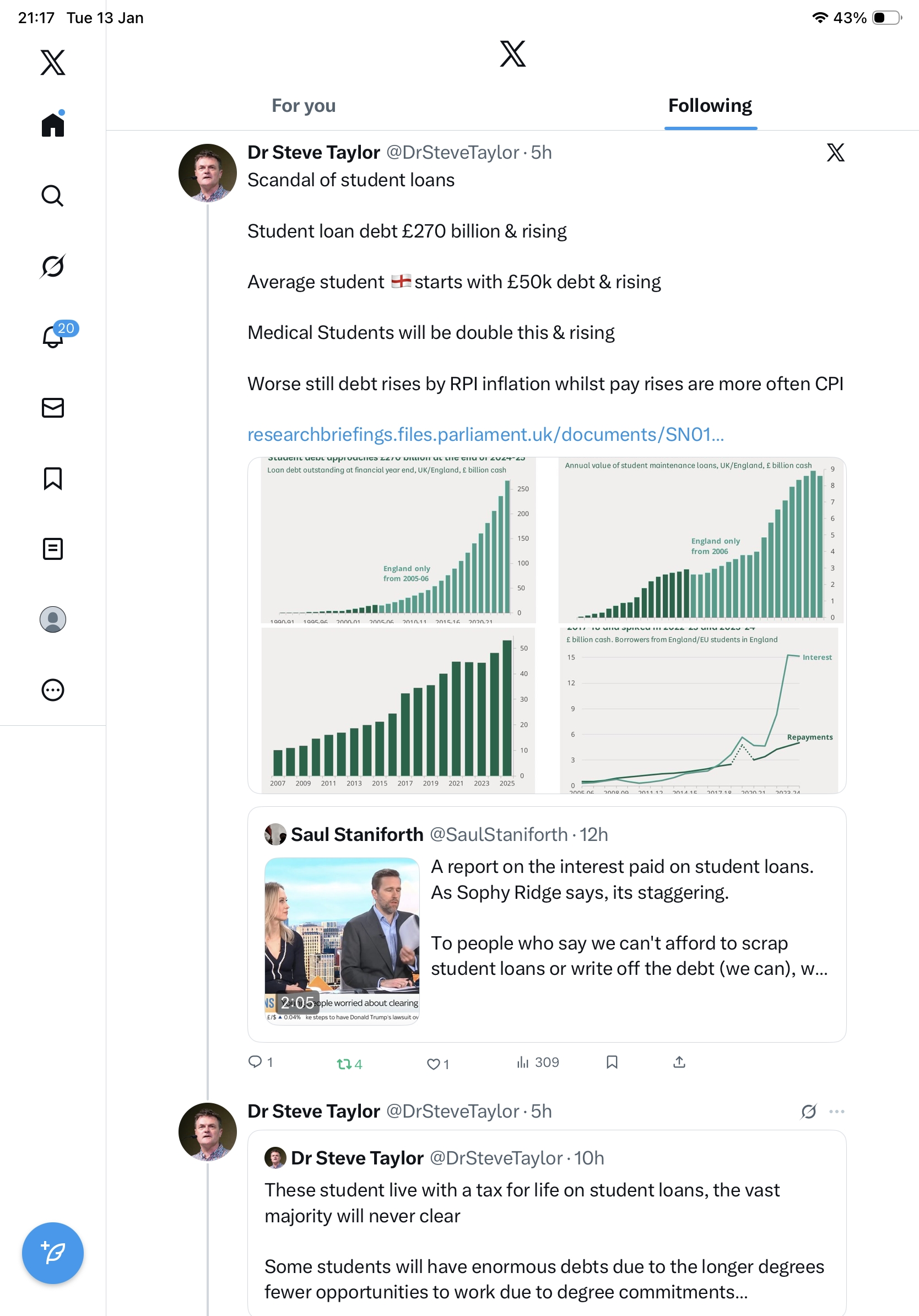
Task: Share the student loans post
Action: [679, 1062]
